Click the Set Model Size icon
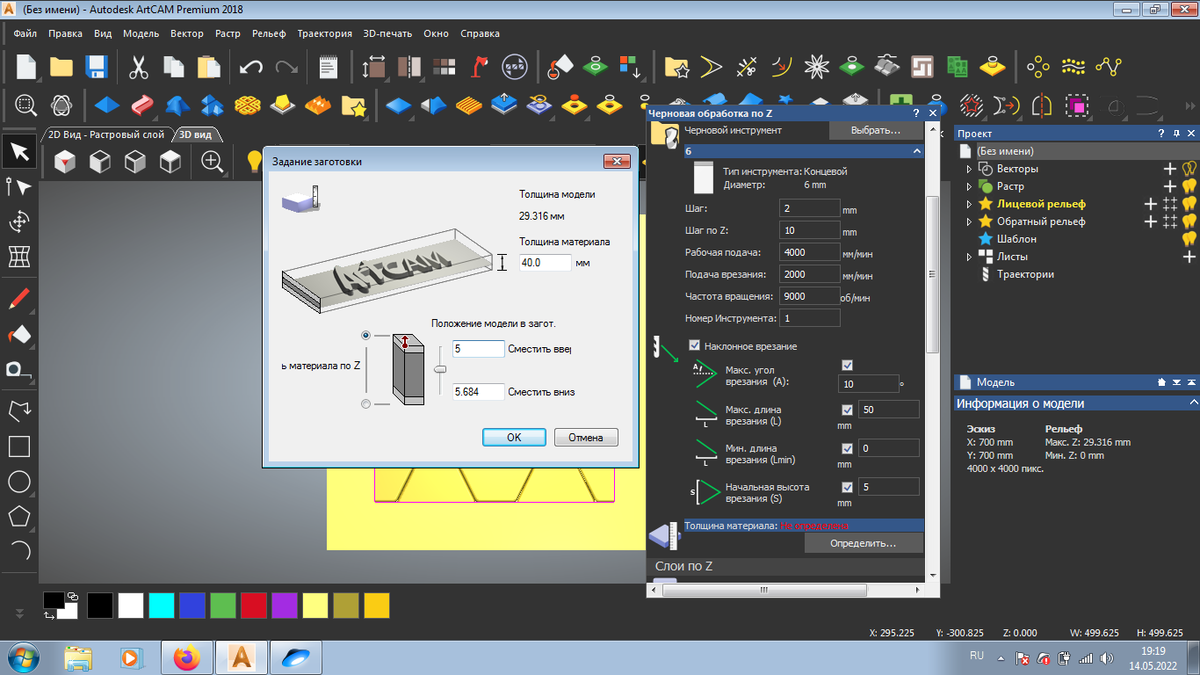This screenshot has width=1200, height=675. pos(375,67)
